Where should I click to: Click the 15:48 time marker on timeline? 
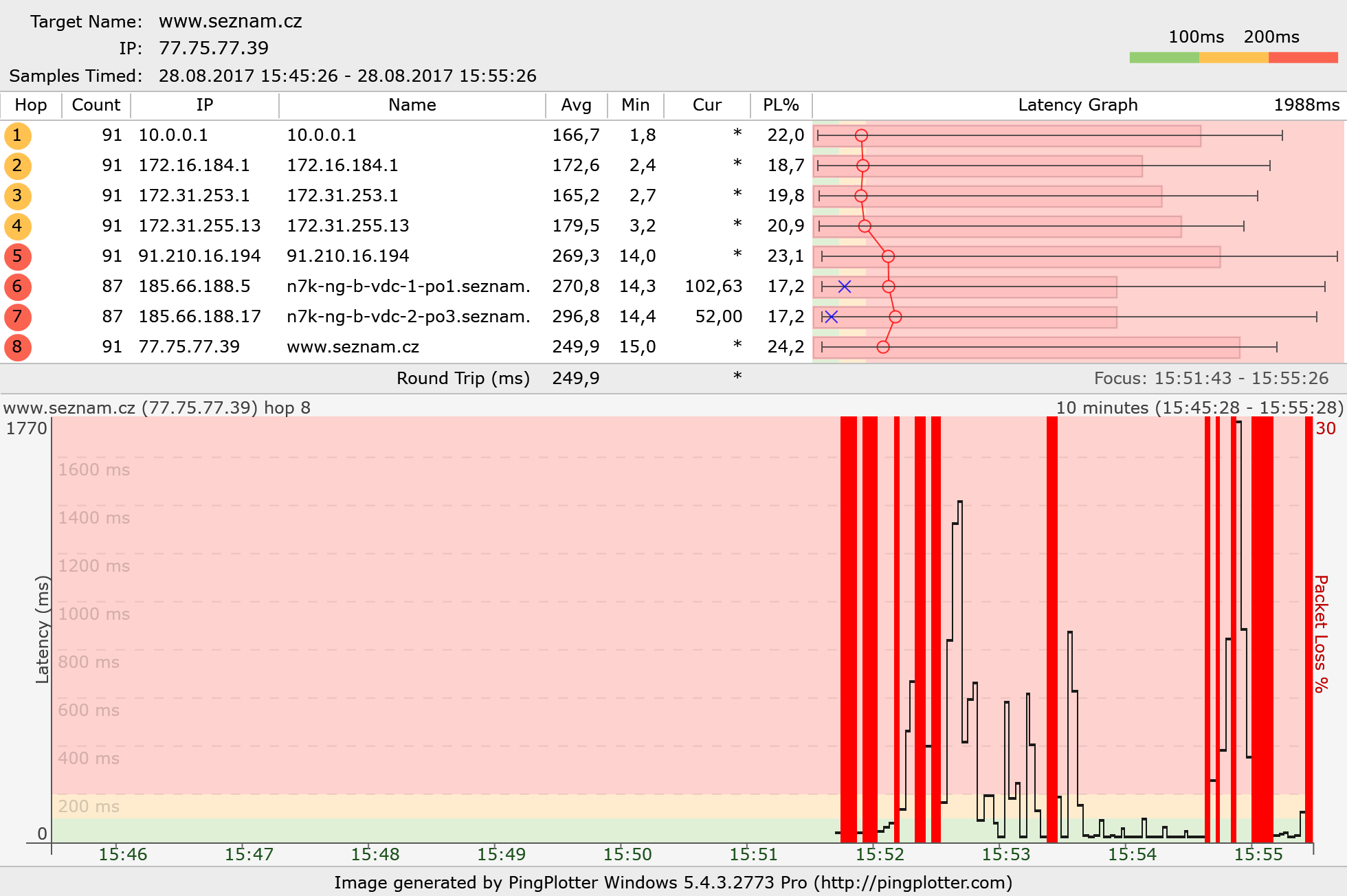tap(375, 854)
